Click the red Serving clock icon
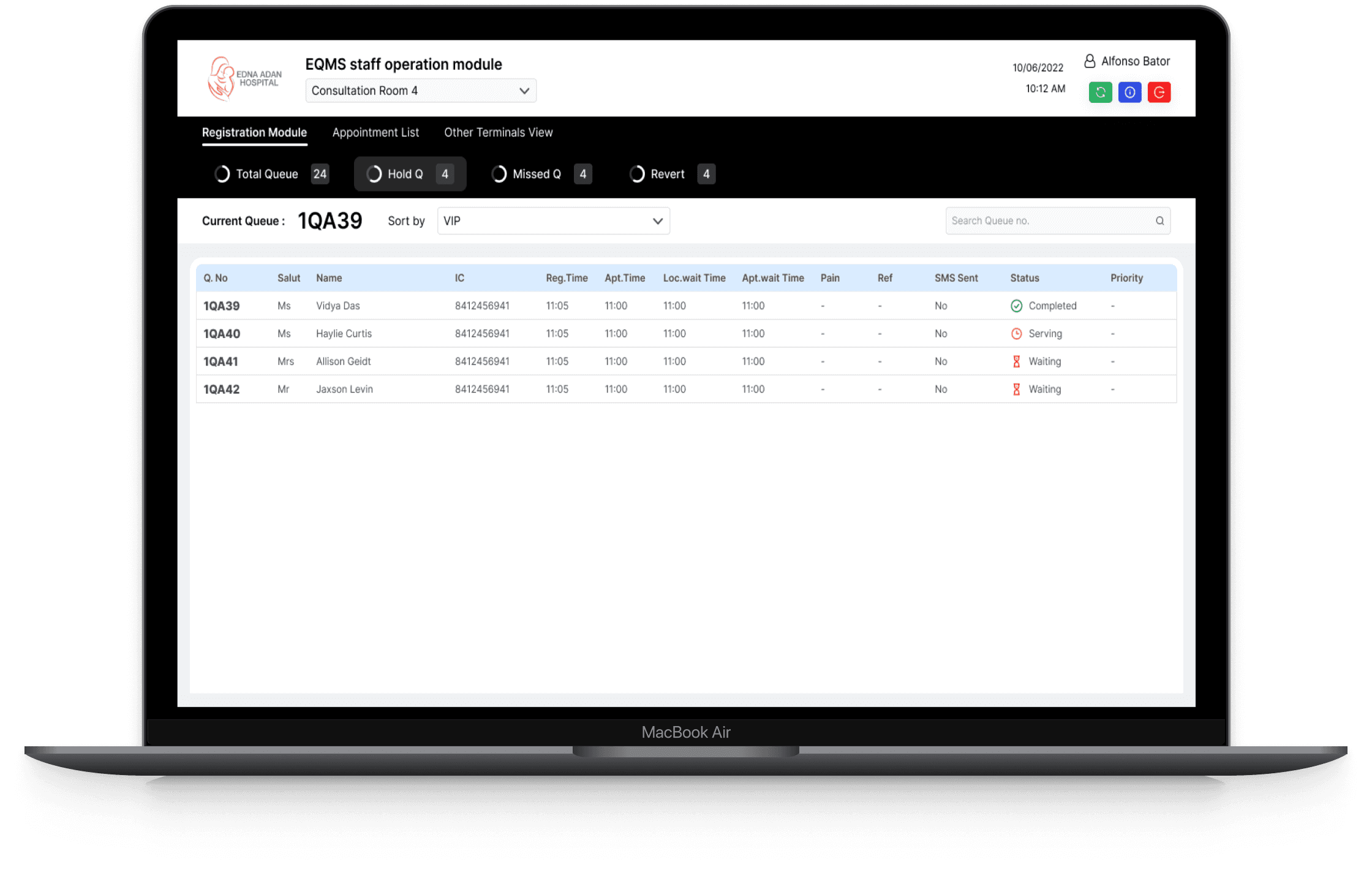This screenshot has width=1372, height=873. (1016, 334)
